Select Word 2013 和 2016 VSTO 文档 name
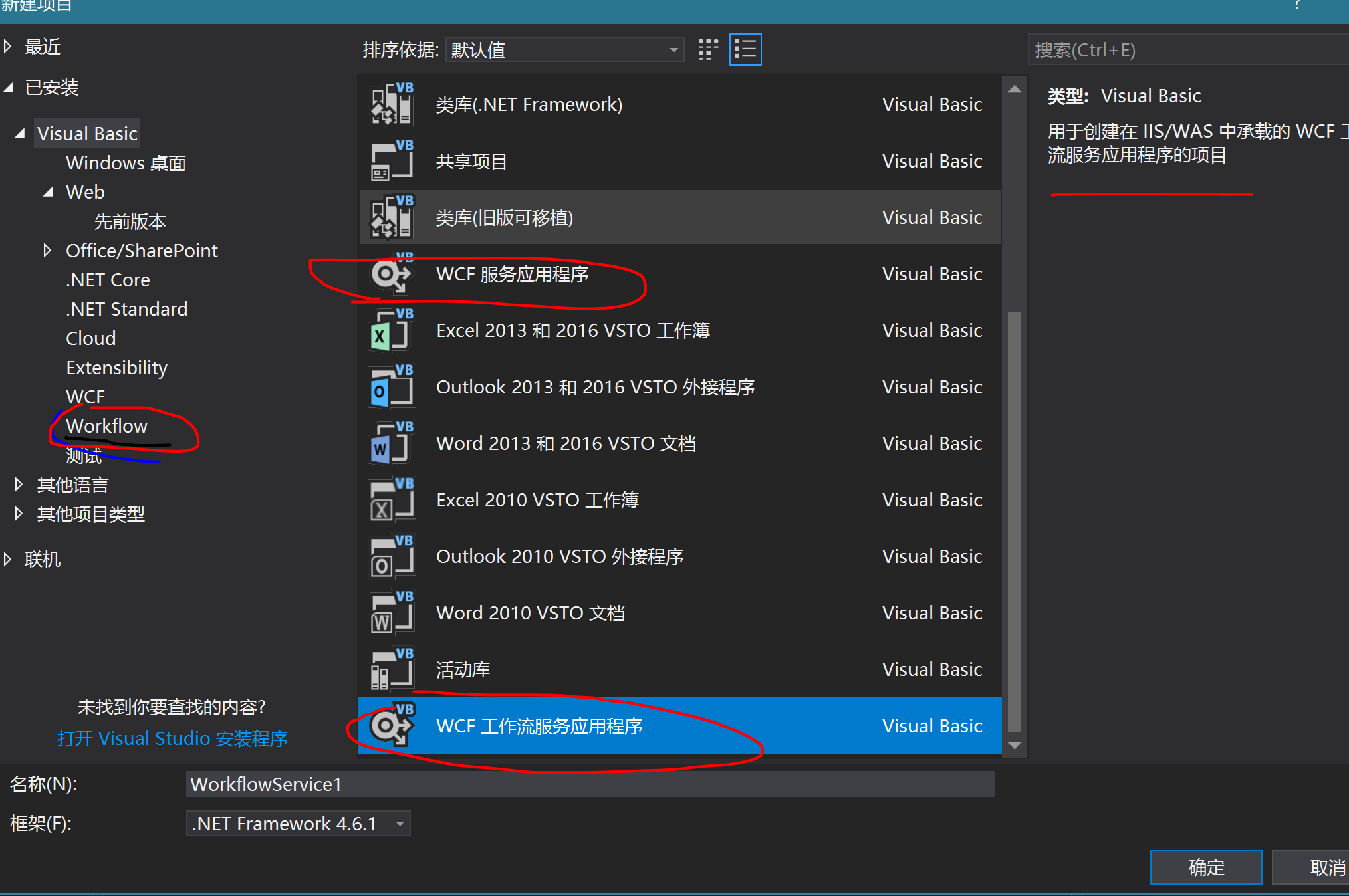Image resolution: width=1349 pixels, height=896 pixels. tap(566, 443)
